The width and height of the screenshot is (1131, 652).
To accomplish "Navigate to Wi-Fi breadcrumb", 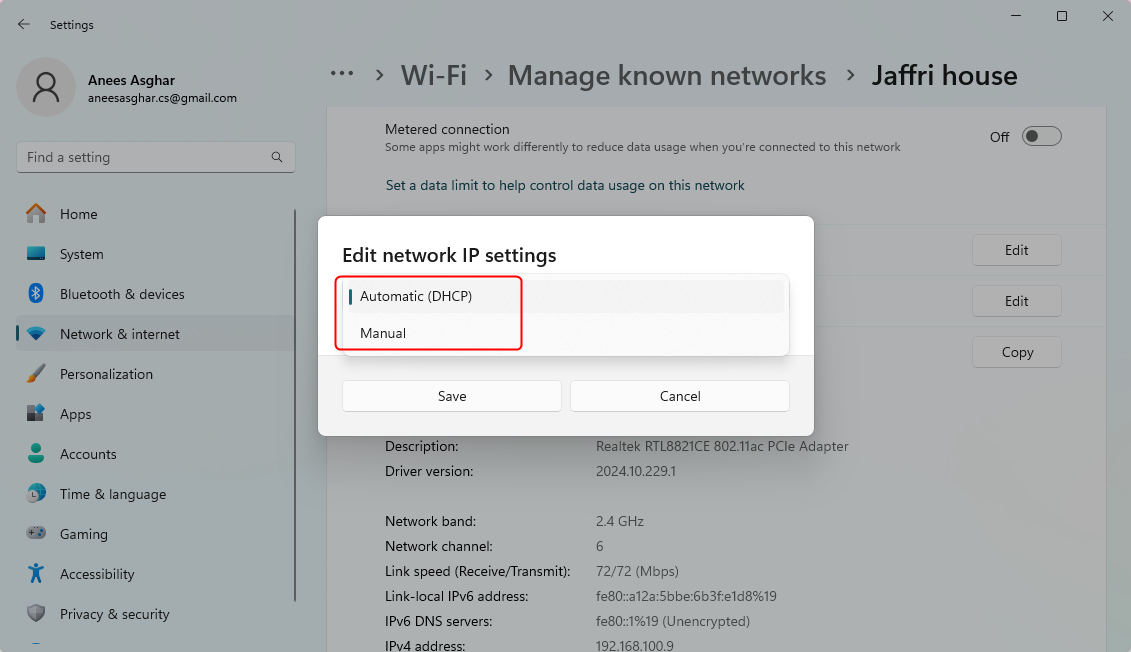I will point(433,74).
